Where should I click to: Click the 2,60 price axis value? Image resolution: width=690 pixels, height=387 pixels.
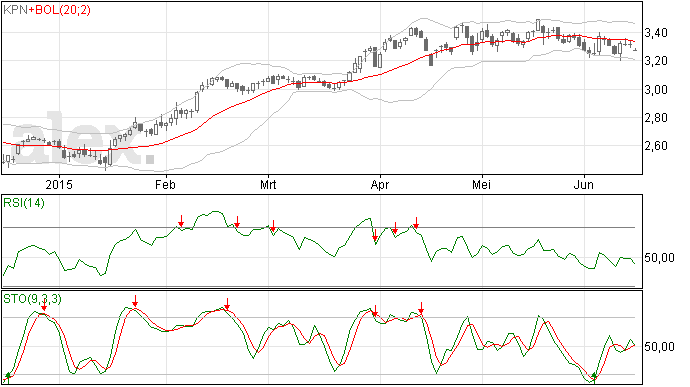pyautogui.click(x=656, y=146)
